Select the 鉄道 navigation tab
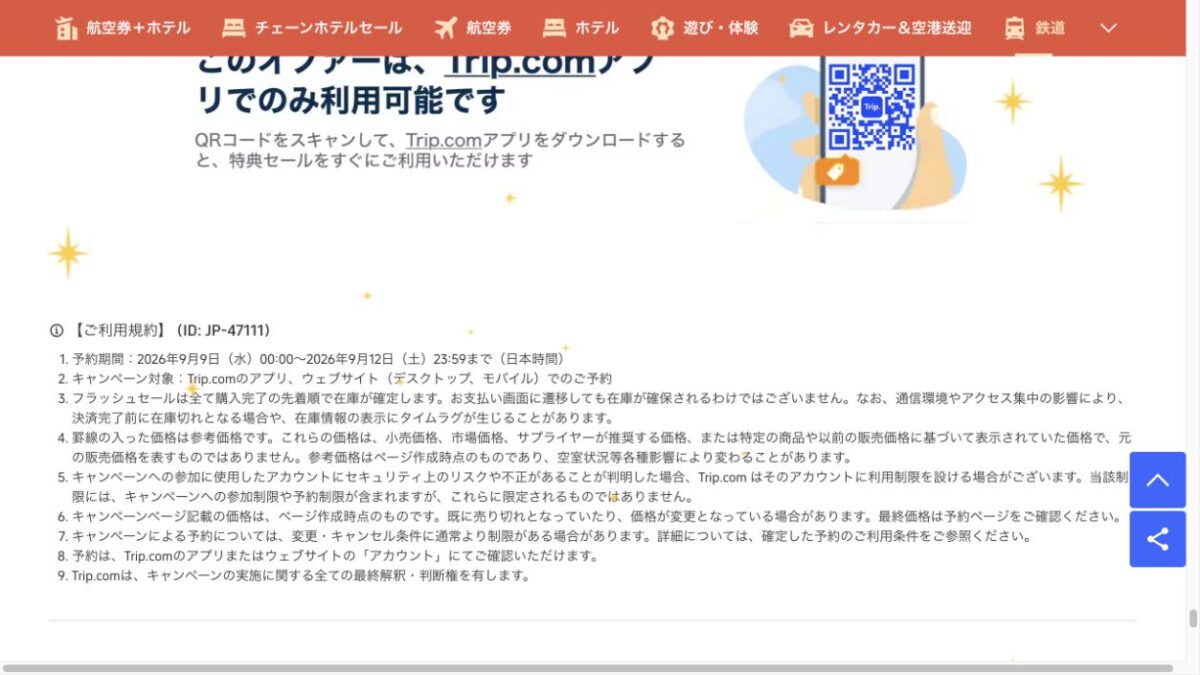This screenshot has height=675, width=1200. tap(1034, 28)
